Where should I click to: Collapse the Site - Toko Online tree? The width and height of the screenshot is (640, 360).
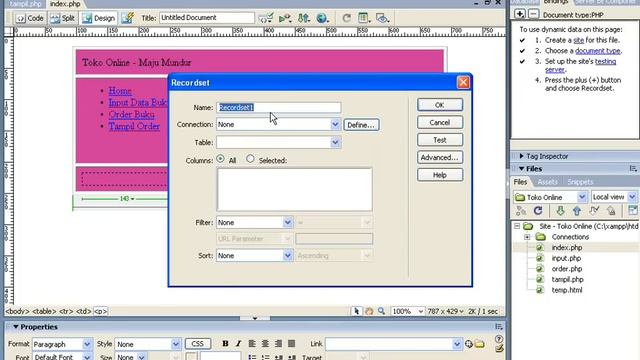click(517, 226)
